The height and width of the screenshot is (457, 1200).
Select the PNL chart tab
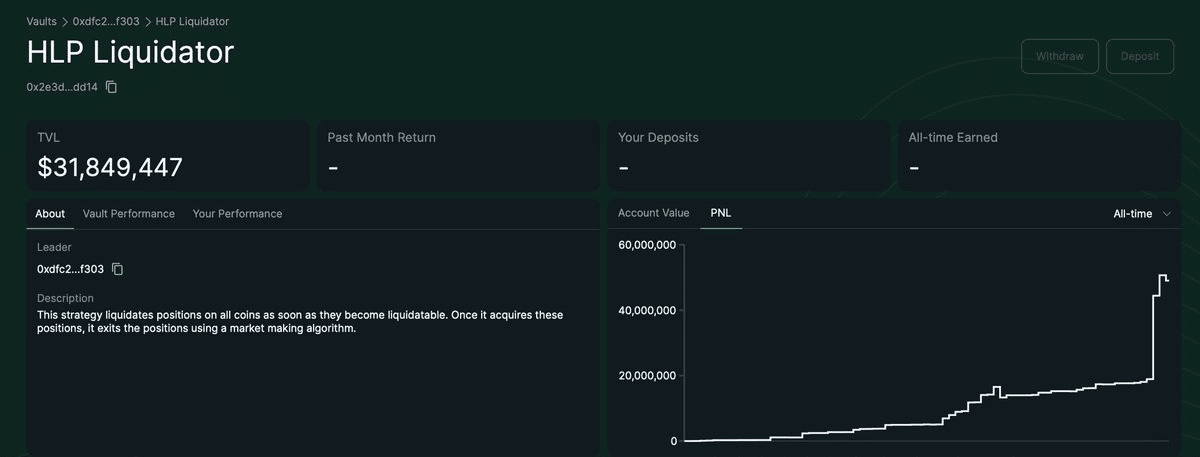(721, 213)
